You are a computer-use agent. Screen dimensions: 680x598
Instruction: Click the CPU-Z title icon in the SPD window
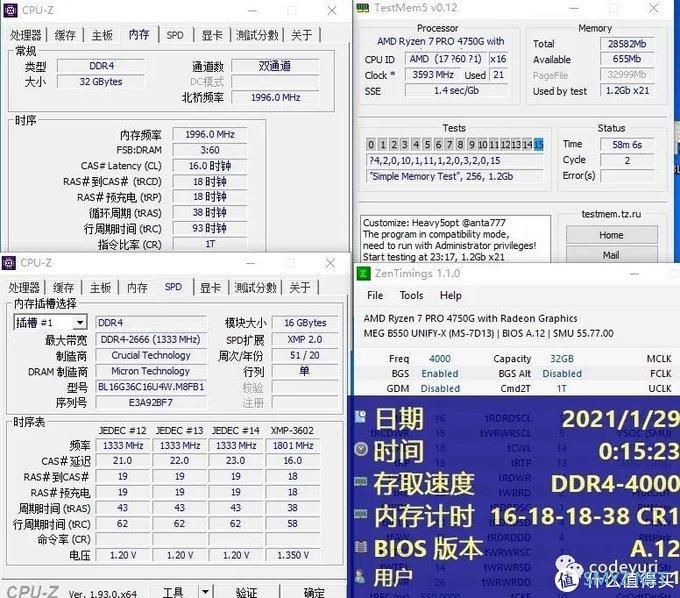point(9,263)
